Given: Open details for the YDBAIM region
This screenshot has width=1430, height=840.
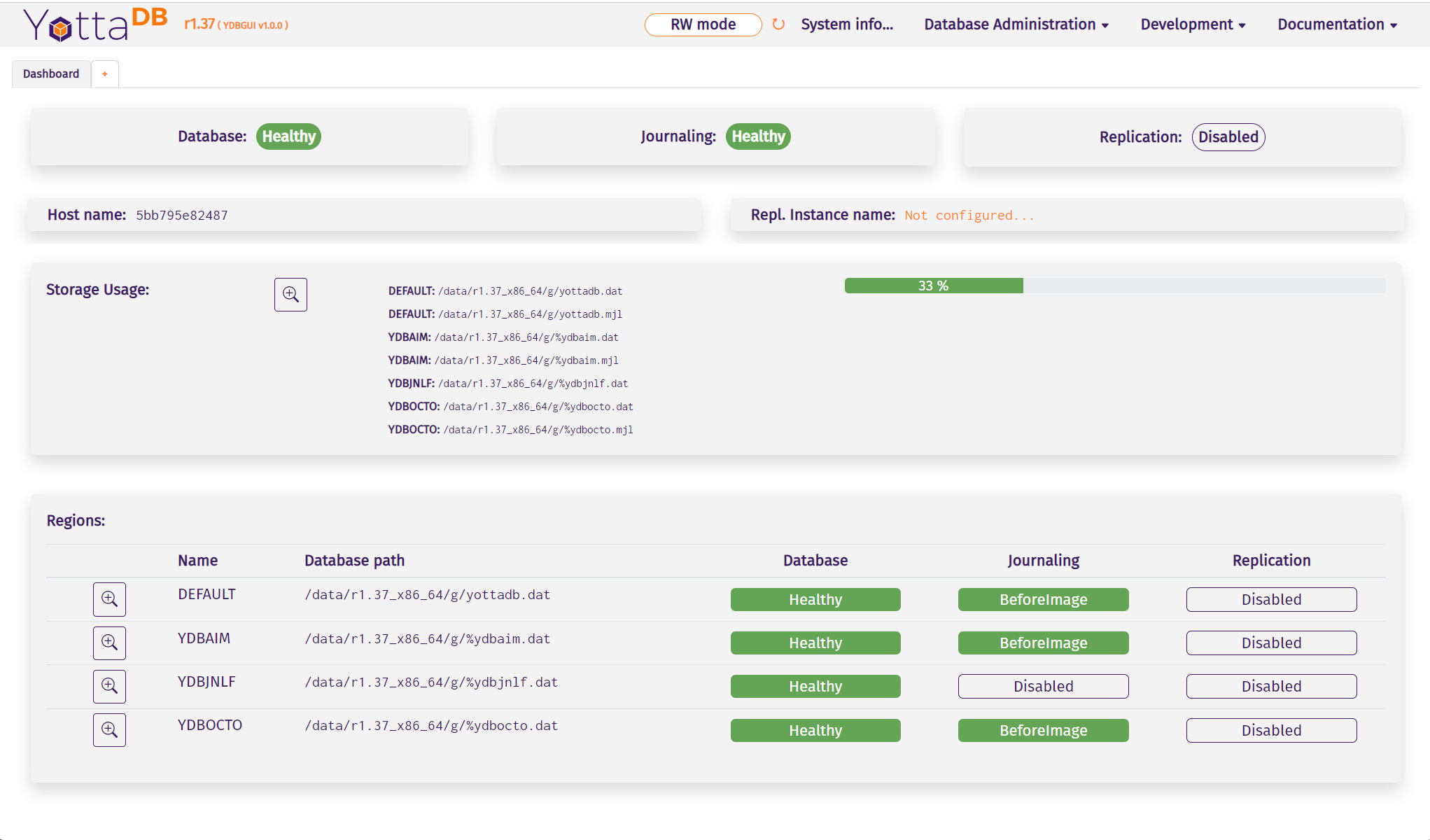Looking at the screenshot, I should (x=109, y=643).
